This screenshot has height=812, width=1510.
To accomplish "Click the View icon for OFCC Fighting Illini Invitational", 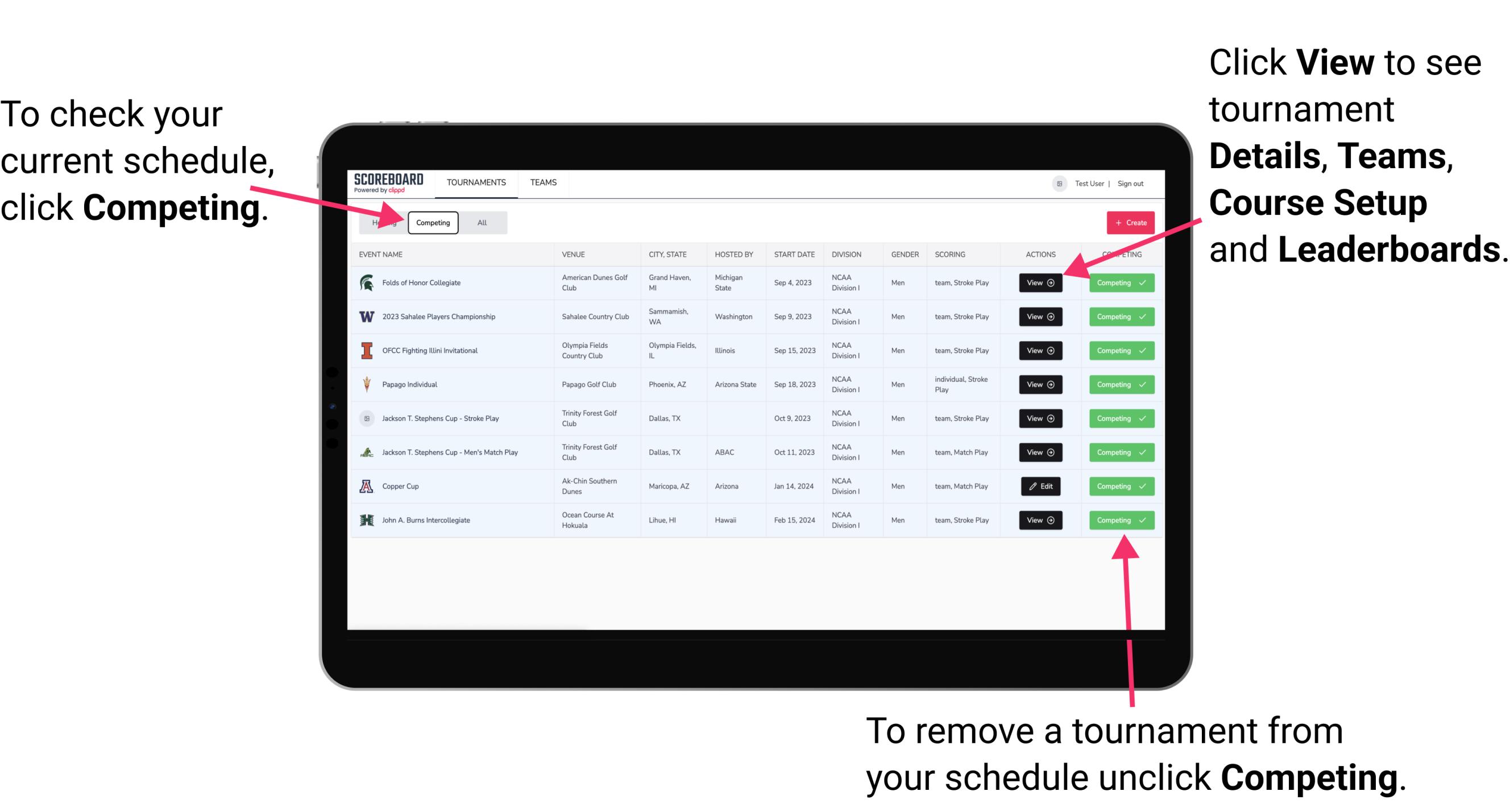I will (x=1040, y=350).
